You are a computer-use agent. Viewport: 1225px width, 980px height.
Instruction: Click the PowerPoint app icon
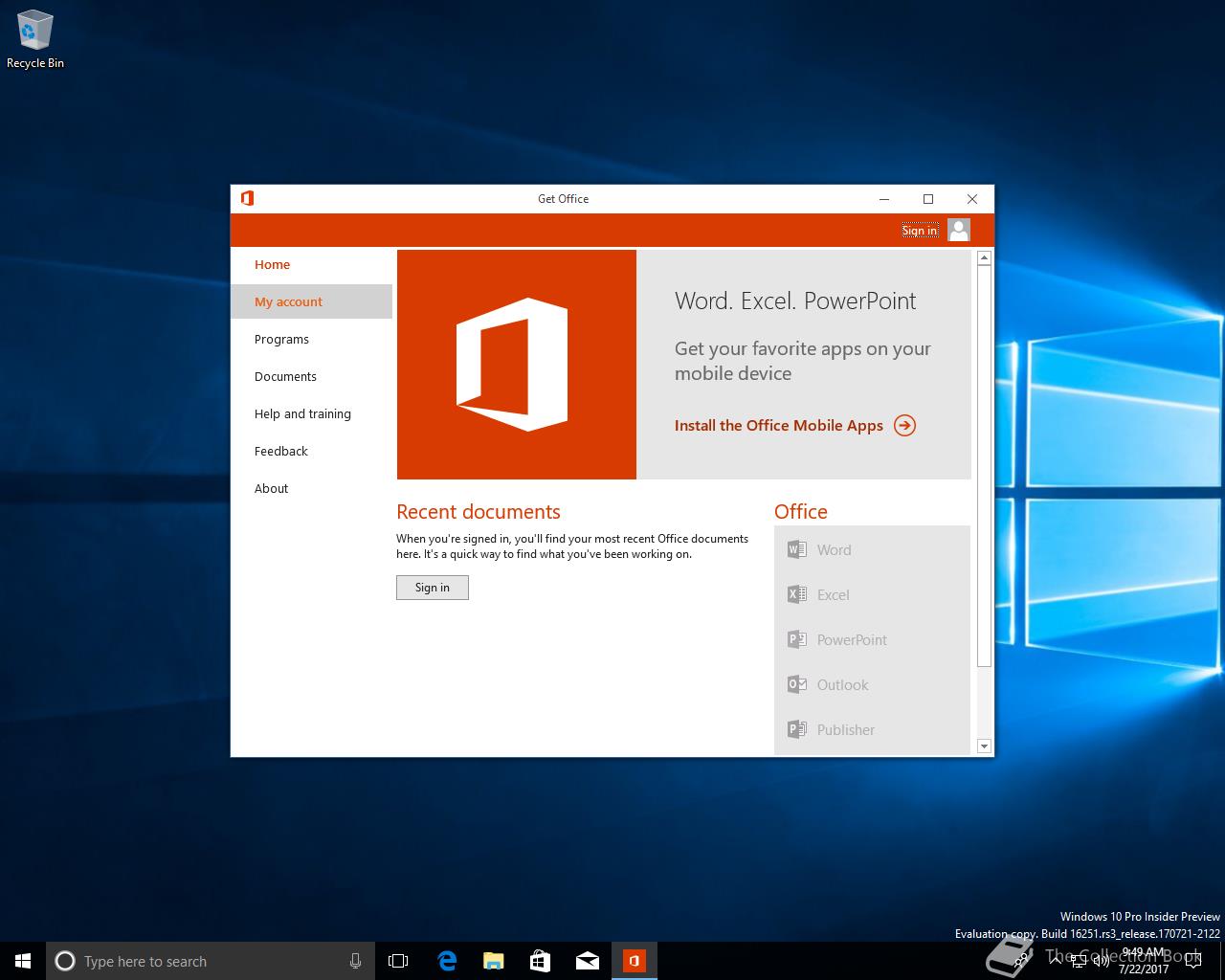796,639
